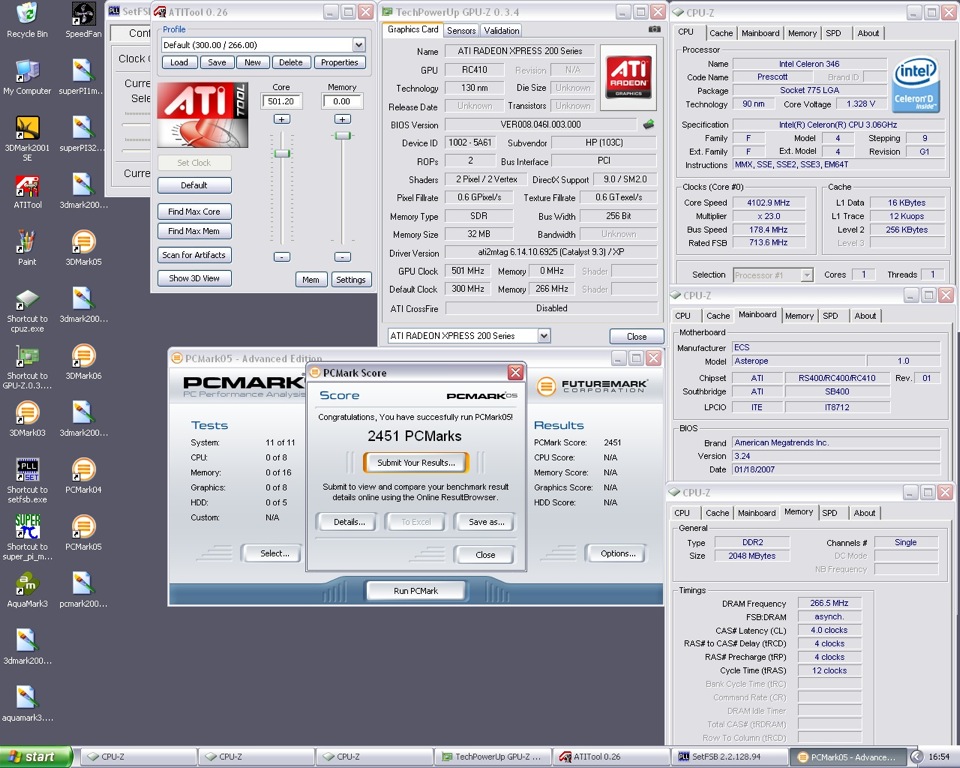
Task: Switch to the GPU-Z Validation tab
Action: click(501, 31)
